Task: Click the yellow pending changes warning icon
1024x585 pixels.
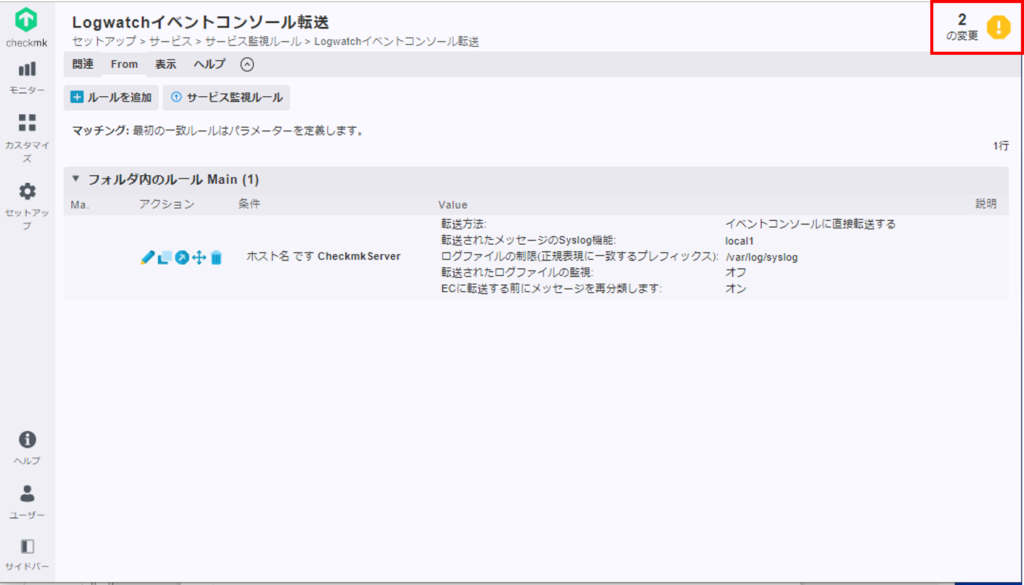Action: tap(999, 27)
